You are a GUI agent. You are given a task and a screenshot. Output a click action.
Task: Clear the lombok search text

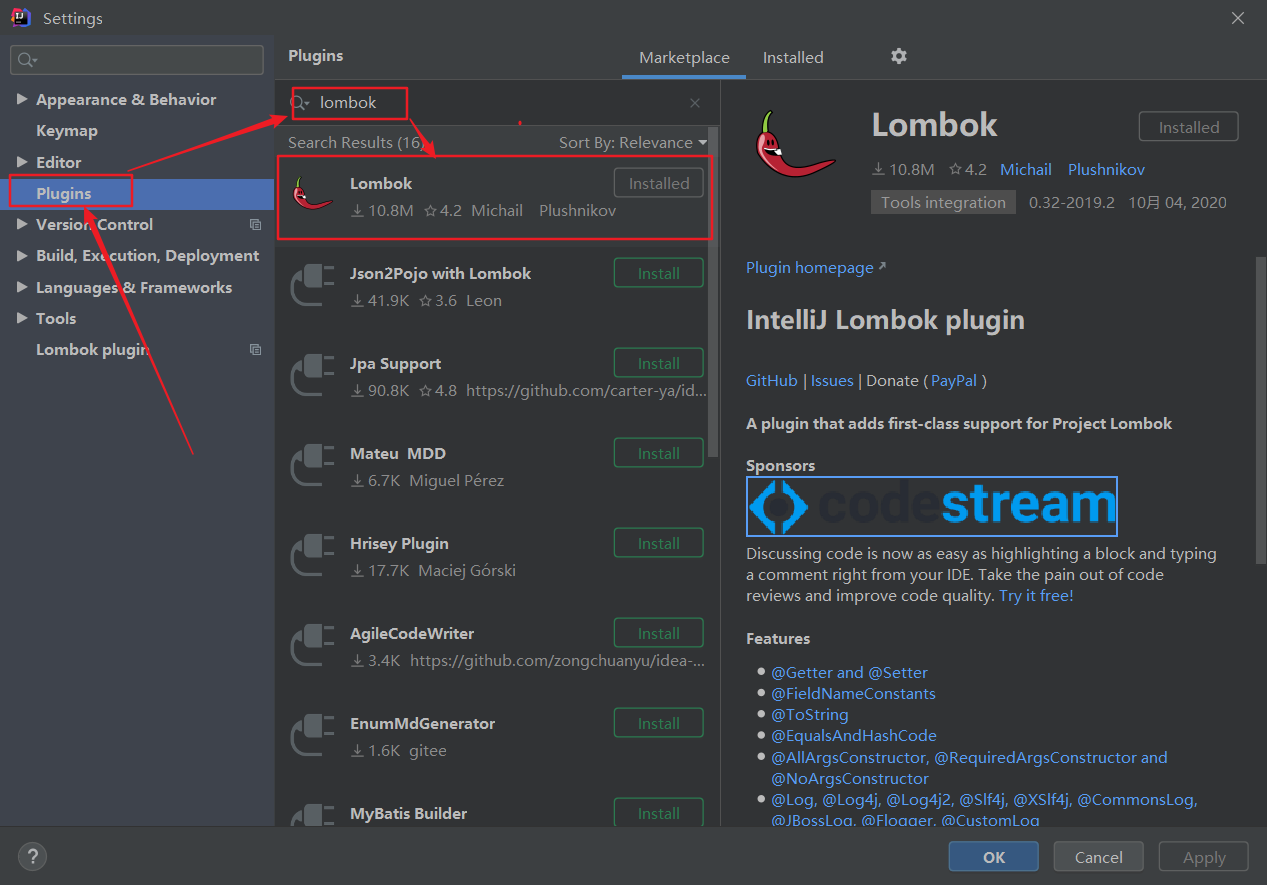pyautogui.click(x=695, y=103)
